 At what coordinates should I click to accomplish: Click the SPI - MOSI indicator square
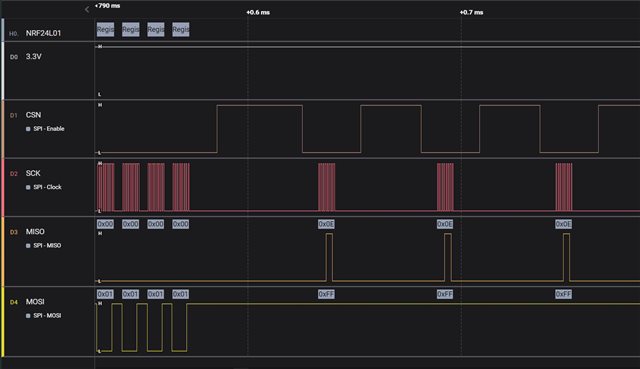click(28, 316)
